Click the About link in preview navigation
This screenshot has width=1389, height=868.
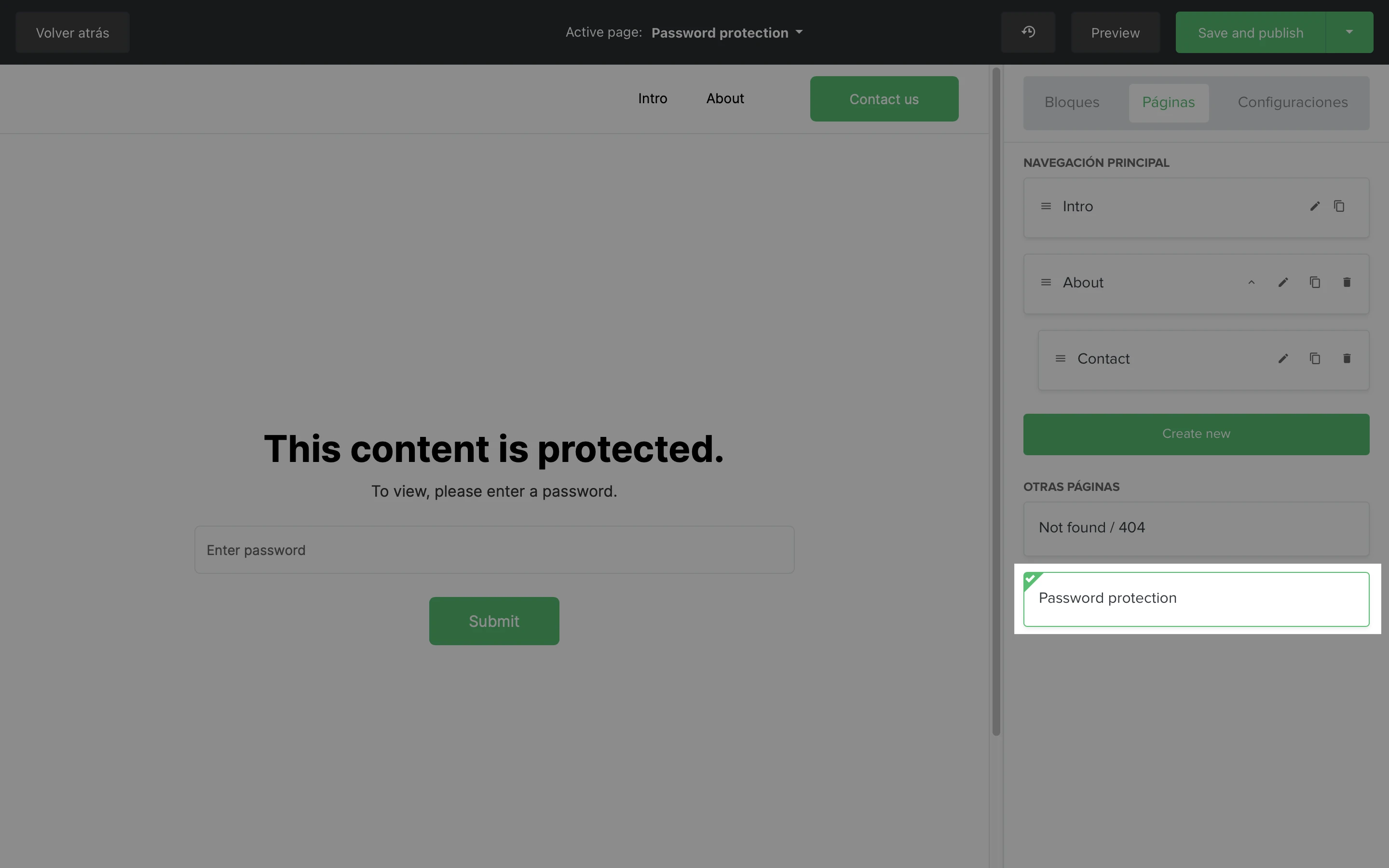click(725, 99)
